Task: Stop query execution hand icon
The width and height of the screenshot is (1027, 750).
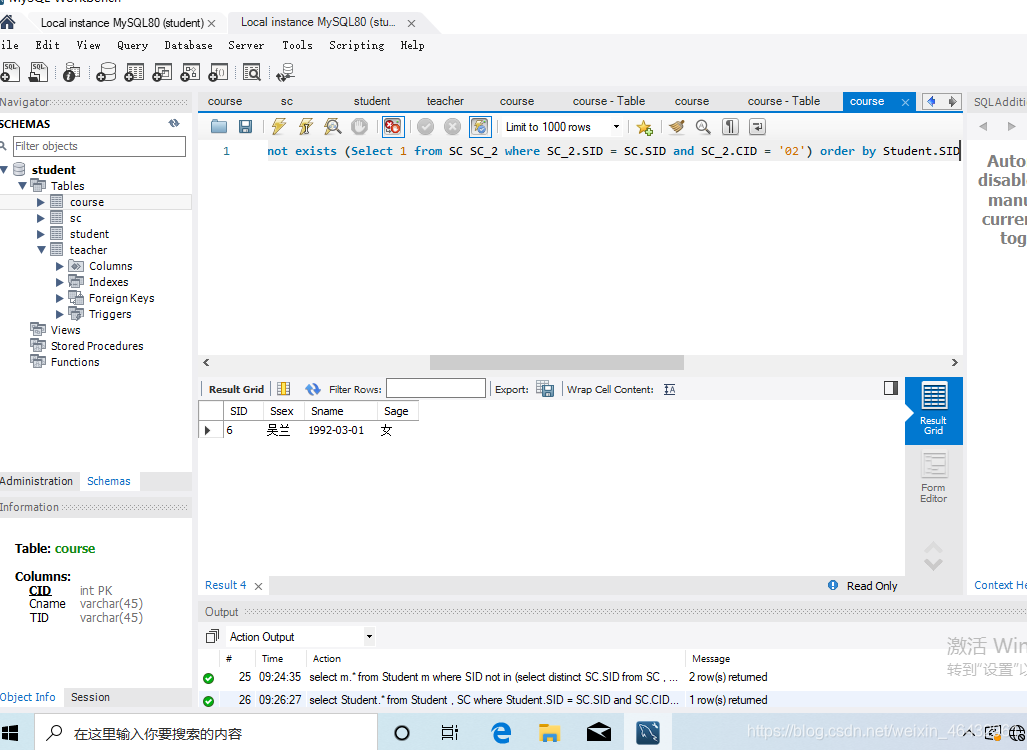Action: pyautogui.click(x=359, y=126)
